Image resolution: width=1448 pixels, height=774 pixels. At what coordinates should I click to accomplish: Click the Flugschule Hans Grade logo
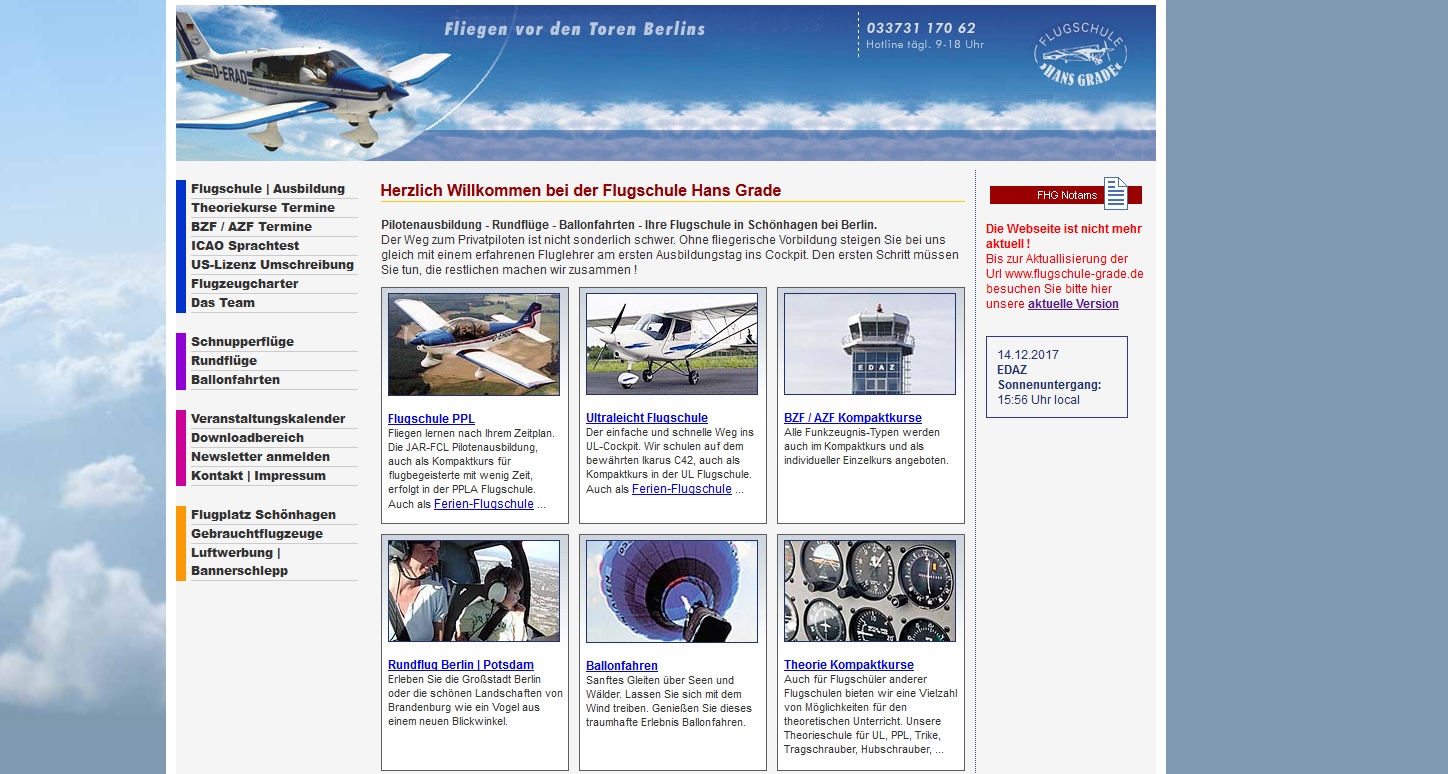[1080, 55]
